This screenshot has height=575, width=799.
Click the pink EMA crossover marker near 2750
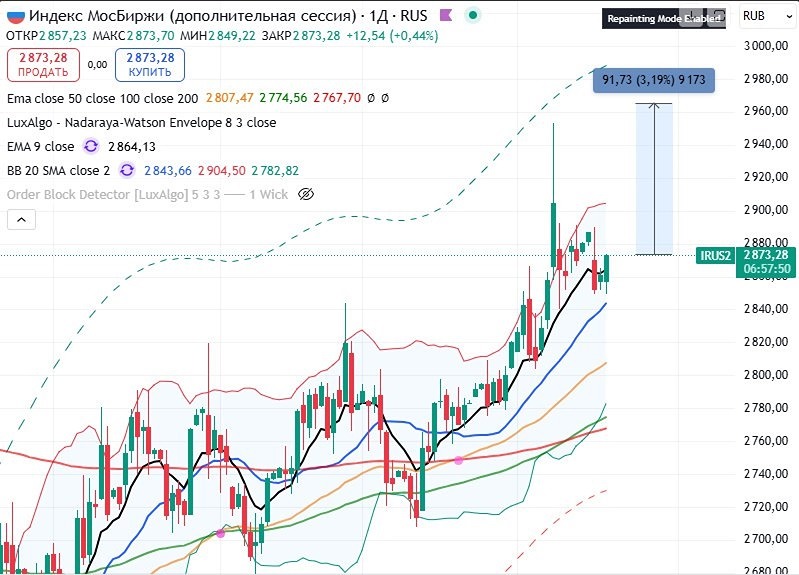pos(459,460)
